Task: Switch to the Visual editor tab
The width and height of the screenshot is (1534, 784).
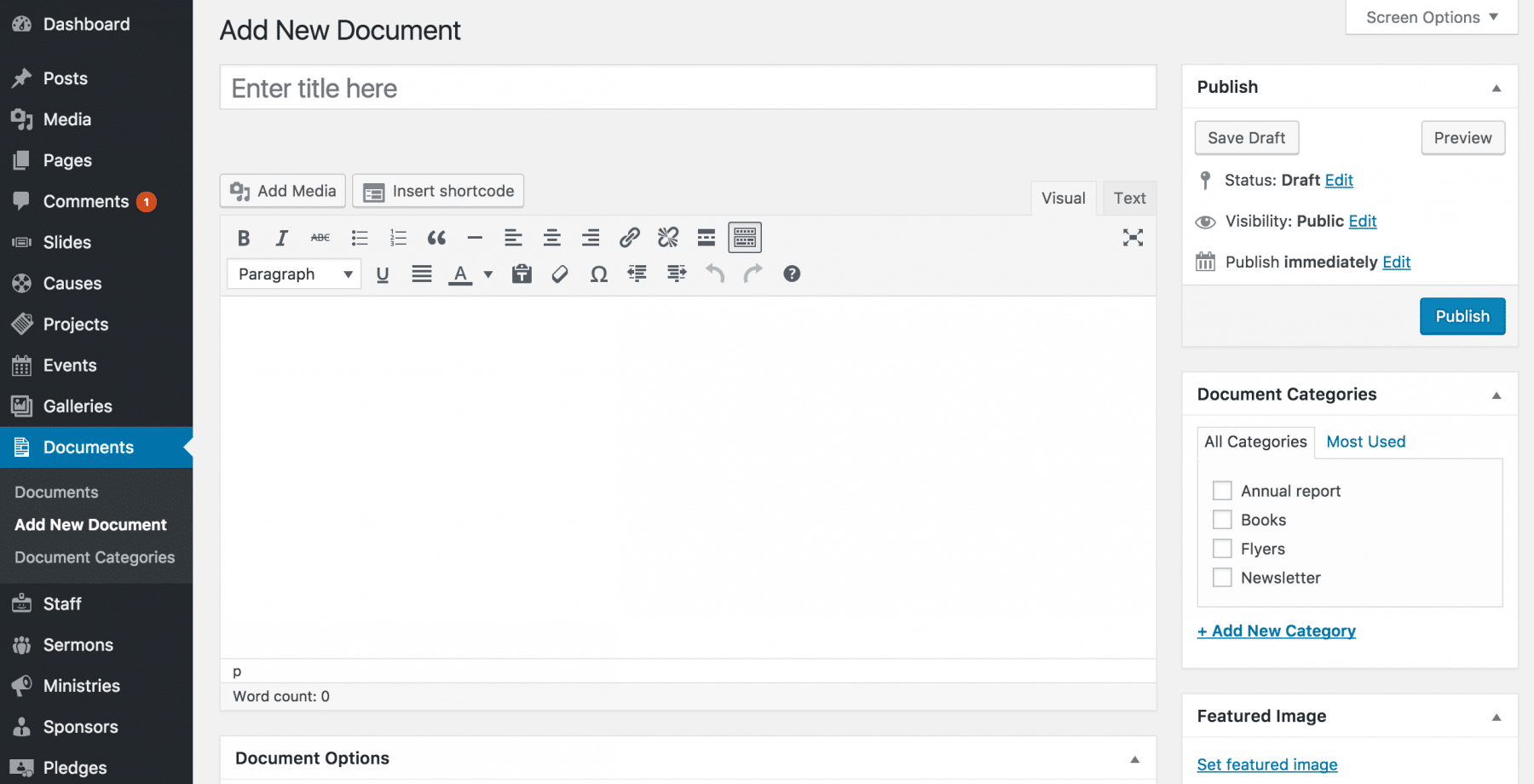Action: (x=1064, y=199)
